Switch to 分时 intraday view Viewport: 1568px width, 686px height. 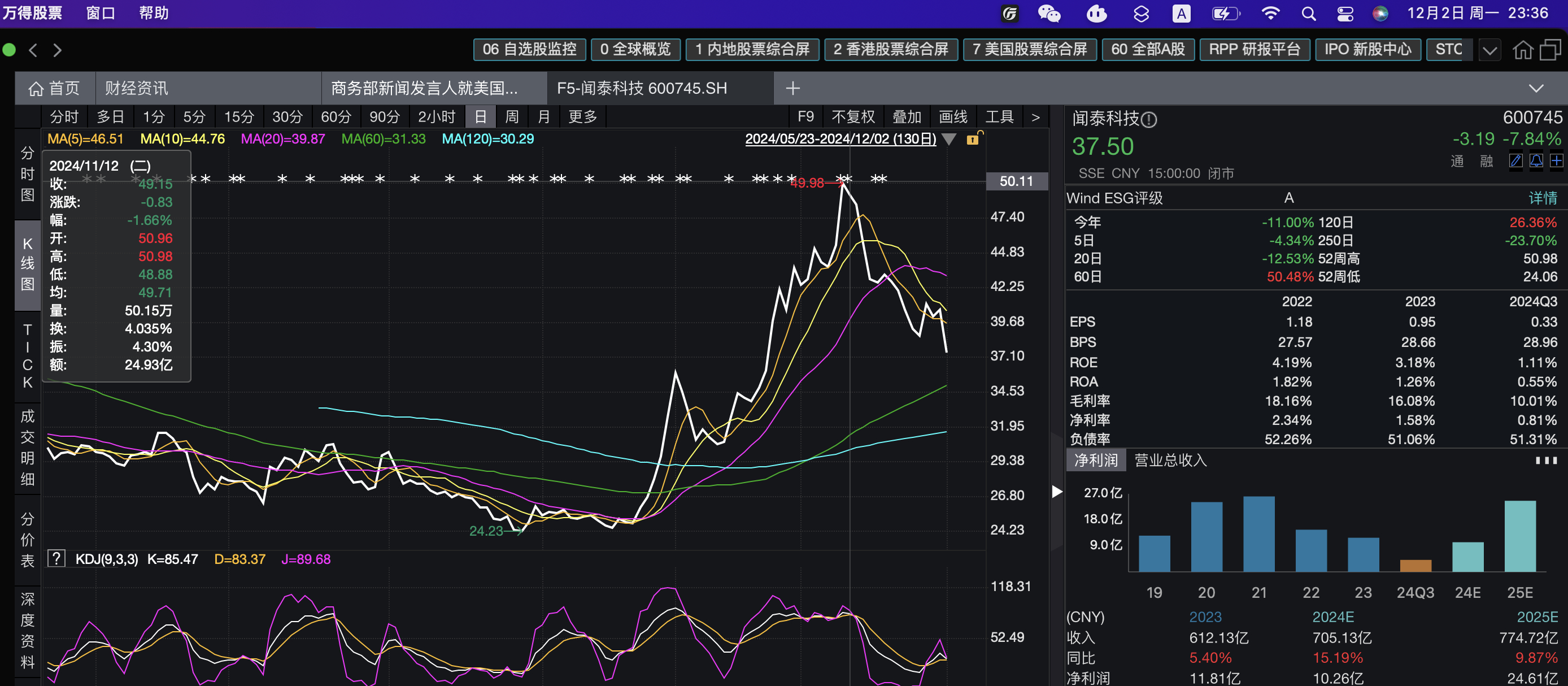64,117
